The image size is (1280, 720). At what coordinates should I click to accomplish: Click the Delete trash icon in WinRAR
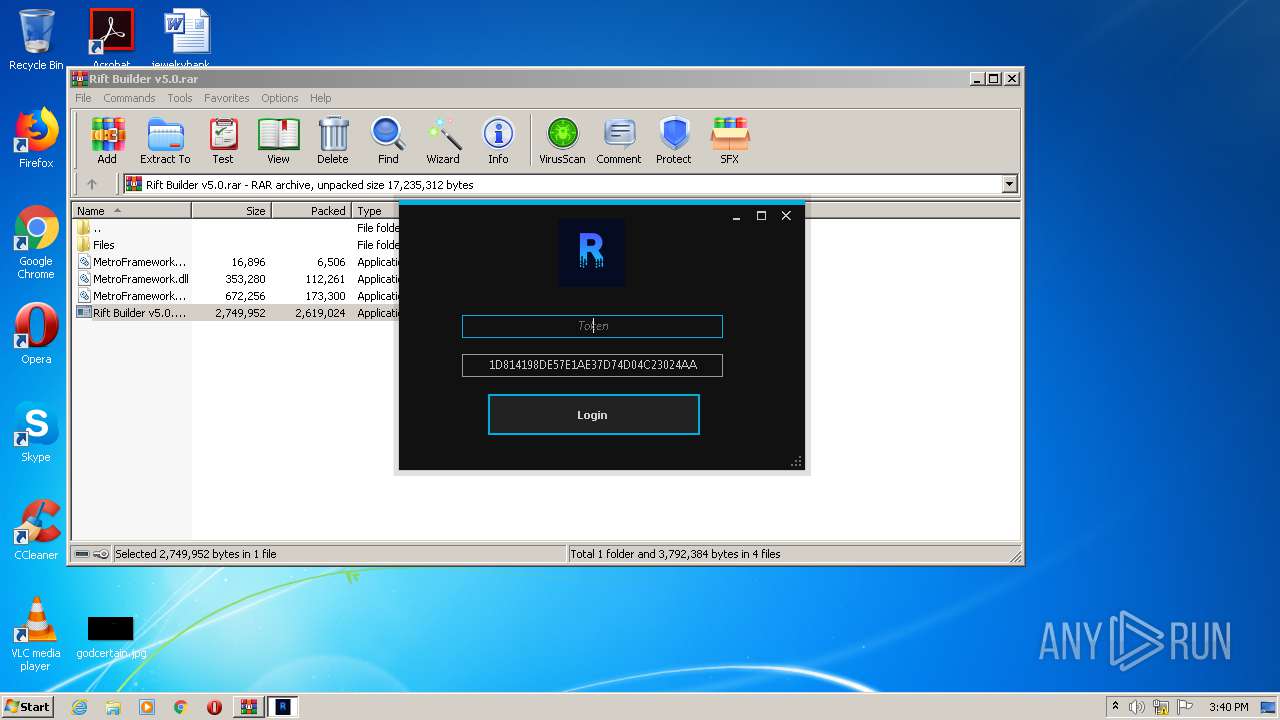click(x=333, y=140)
